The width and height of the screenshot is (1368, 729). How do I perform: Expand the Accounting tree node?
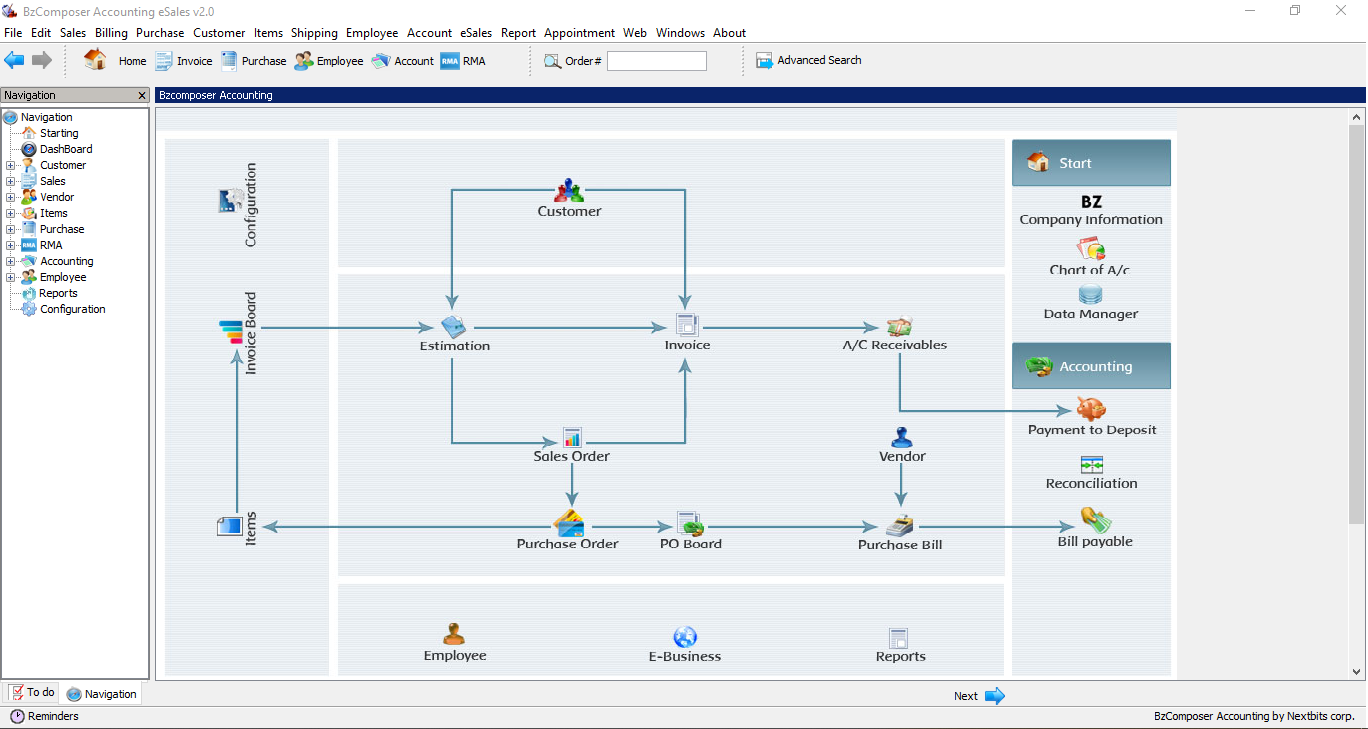click(x=10, y=261)
